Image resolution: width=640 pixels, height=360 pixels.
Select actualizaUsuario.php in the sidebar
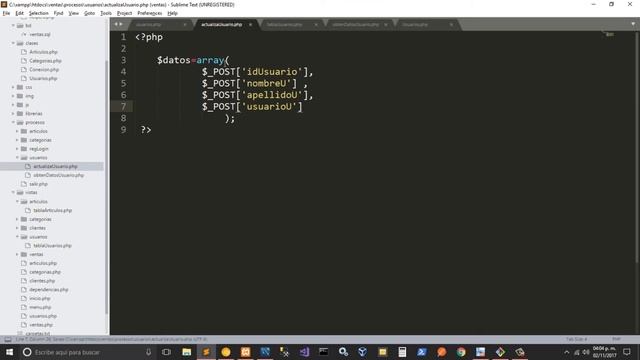(55, 166)
